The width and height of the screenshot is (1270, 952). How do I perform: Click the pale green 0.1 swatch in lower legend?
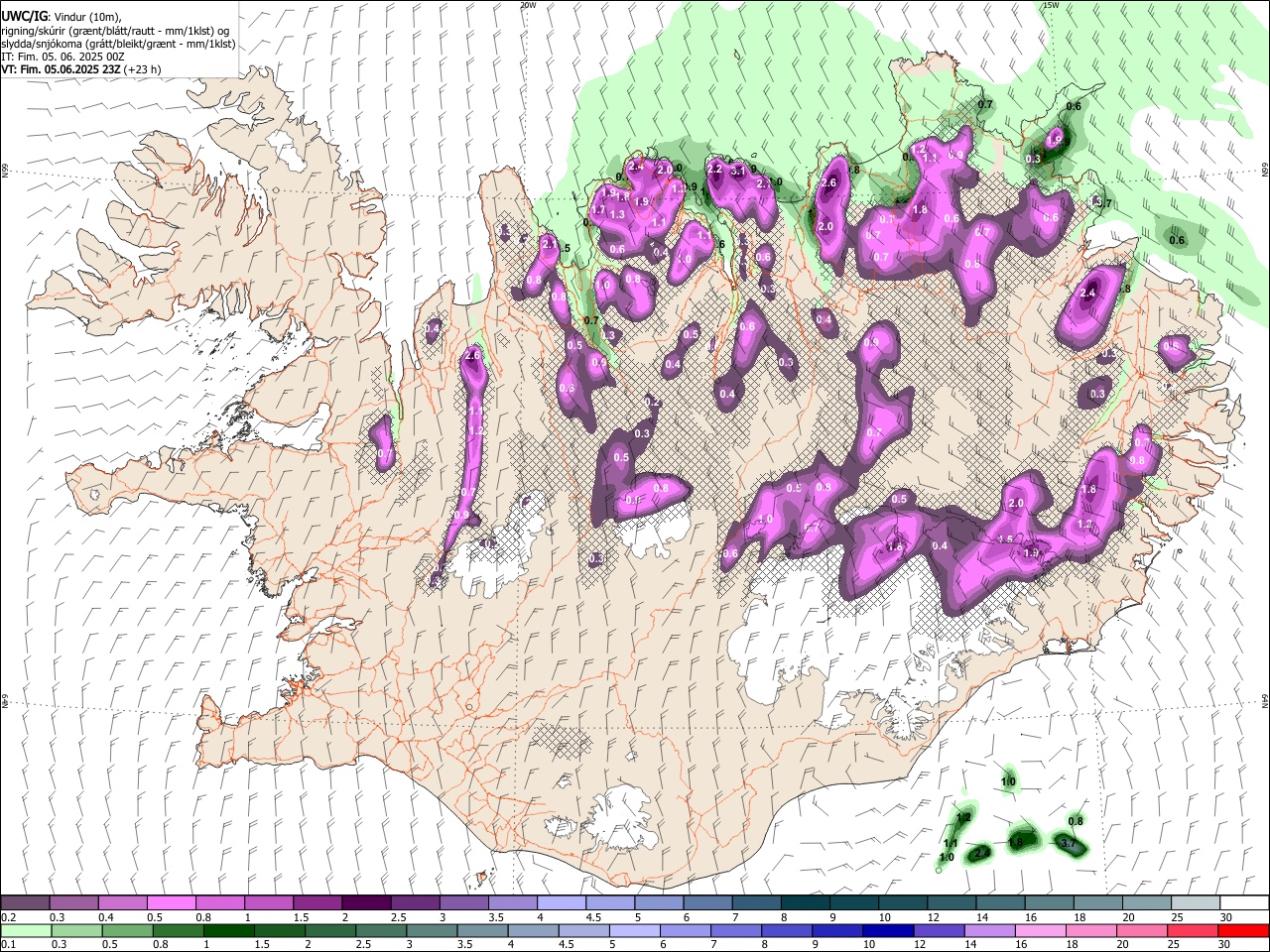[x=26, y=930]
